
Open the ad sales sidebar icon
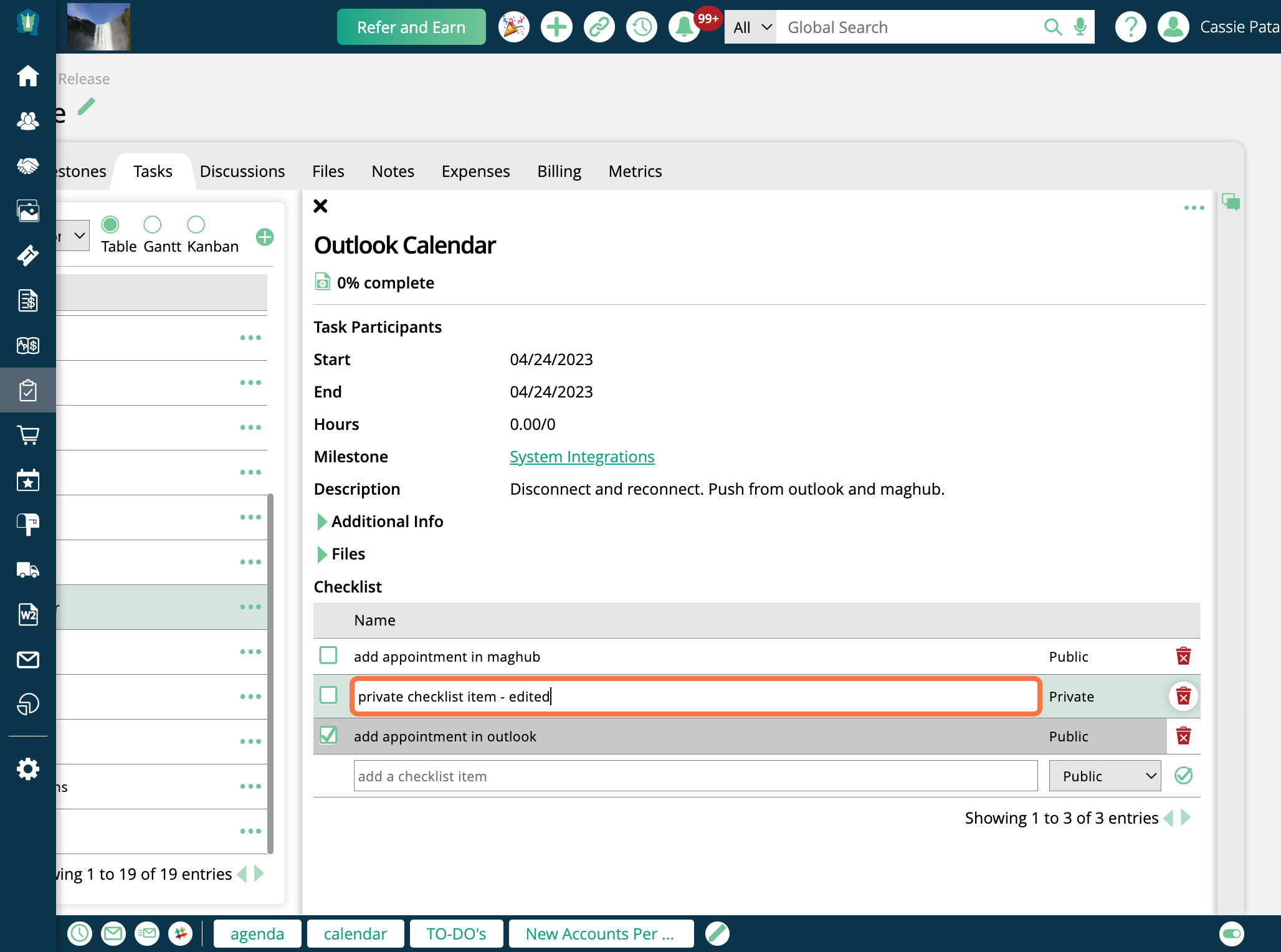(28, 345)
